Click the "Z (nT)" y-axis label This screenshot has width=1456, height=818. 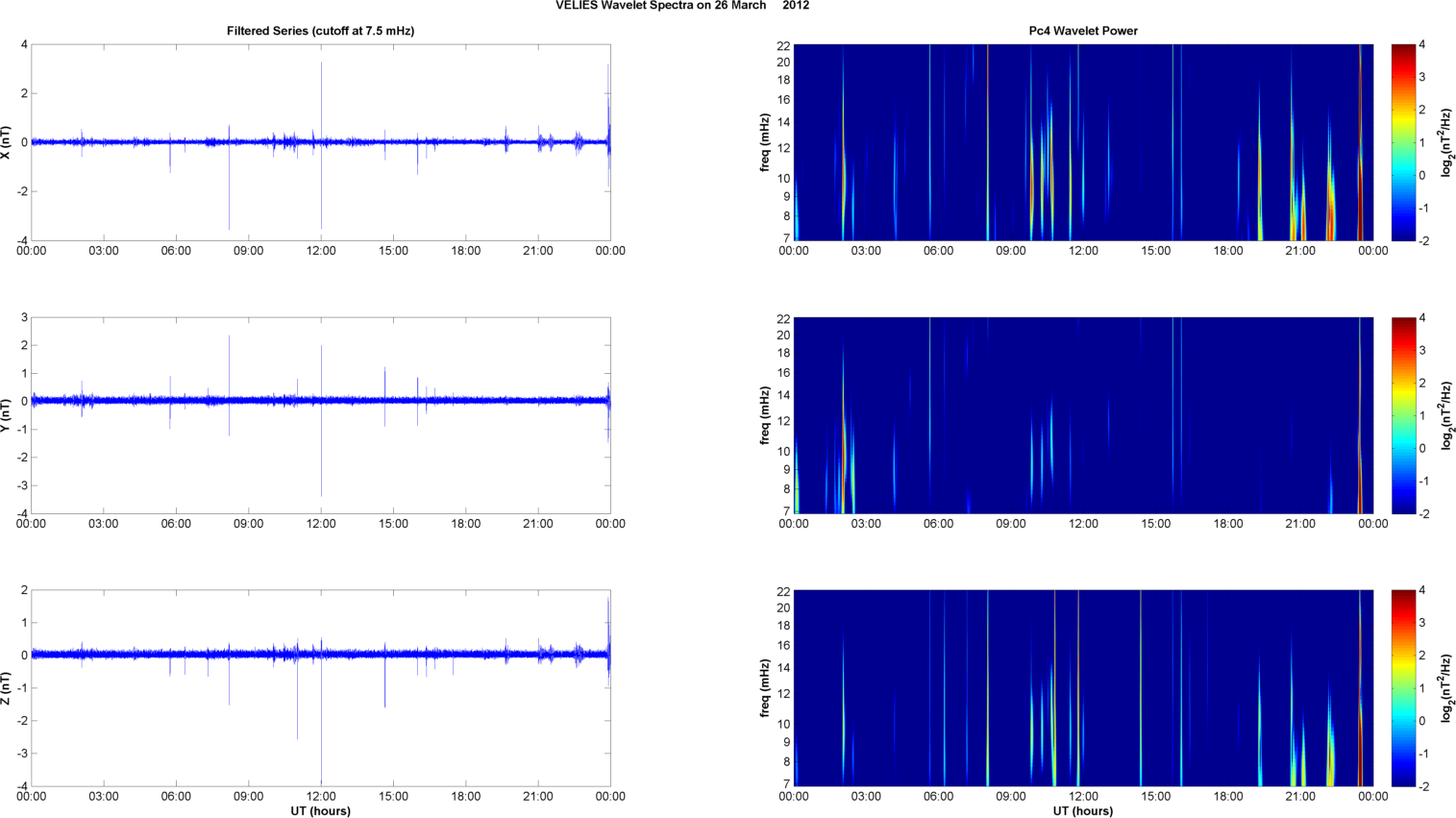coord(8,688)
